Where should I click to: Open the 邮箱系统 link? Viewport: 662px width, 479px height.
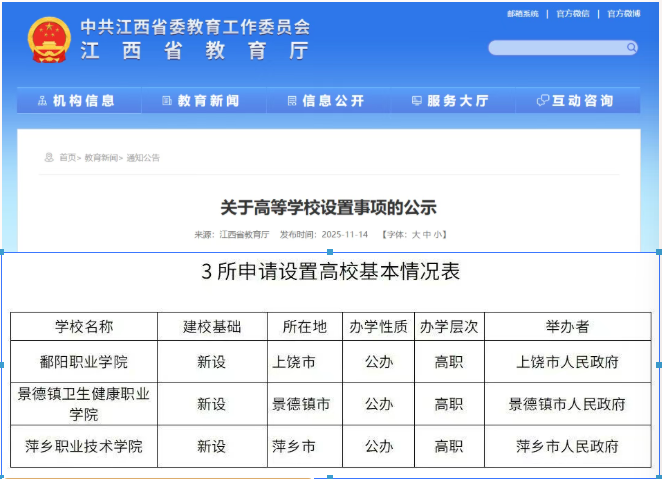point(523,14)
